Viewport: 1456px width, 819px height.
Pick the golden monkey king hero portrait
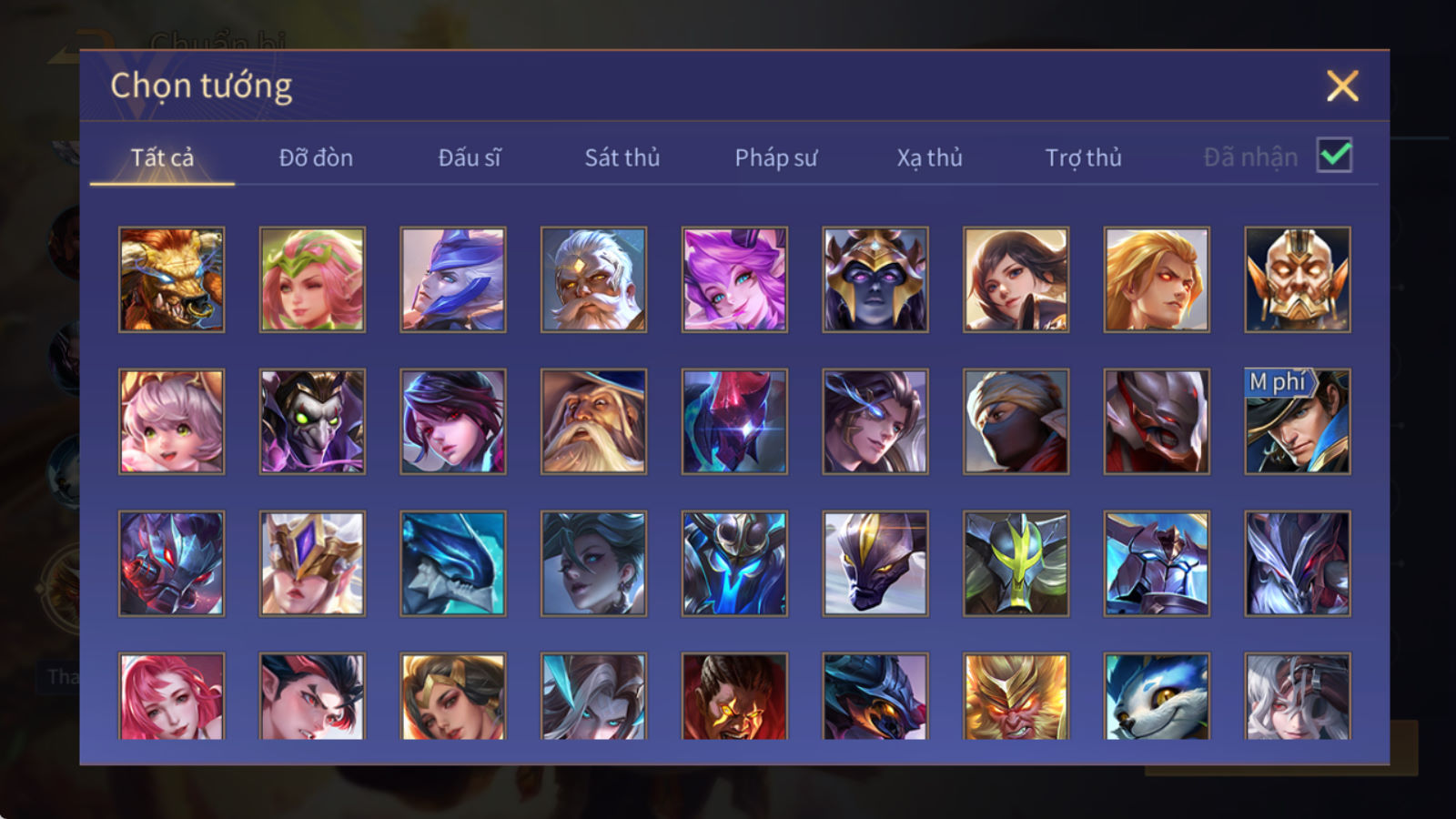[x=1016, y=696]
